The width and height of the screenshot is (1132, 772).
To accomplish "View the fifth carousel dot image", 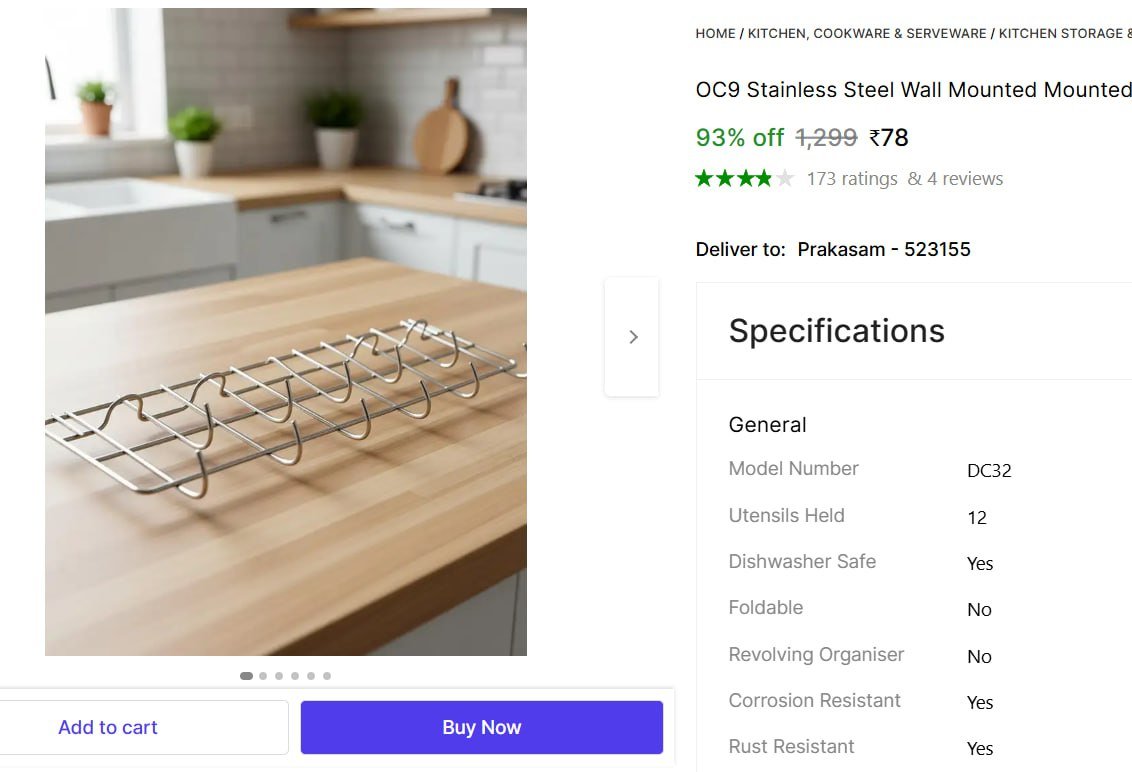I will click(x=311, y=676).
